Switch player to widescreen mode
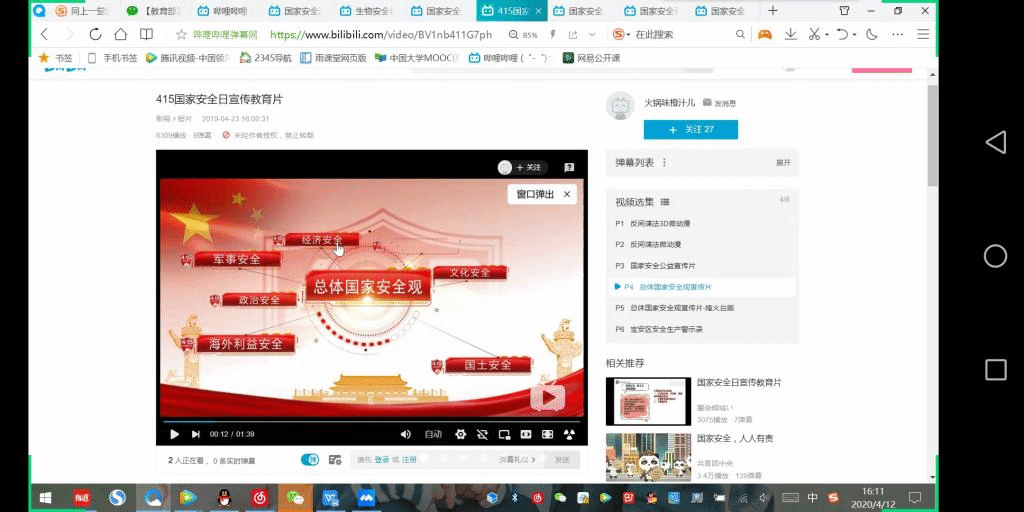Screen dimensions: 1024x512 [x=526, y=434]
